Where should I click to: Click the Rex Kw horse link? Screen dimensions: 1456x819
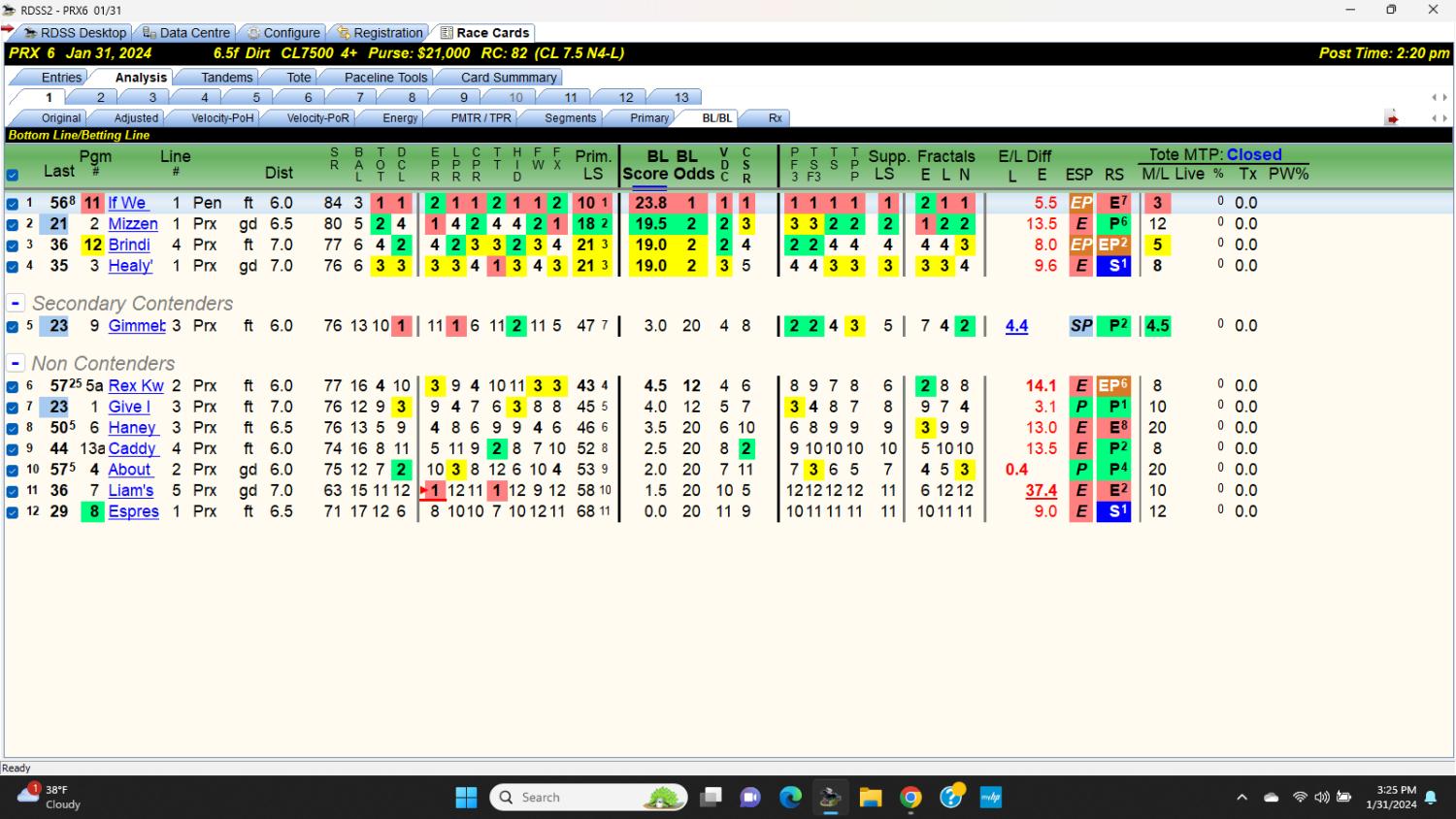point(136,385)
